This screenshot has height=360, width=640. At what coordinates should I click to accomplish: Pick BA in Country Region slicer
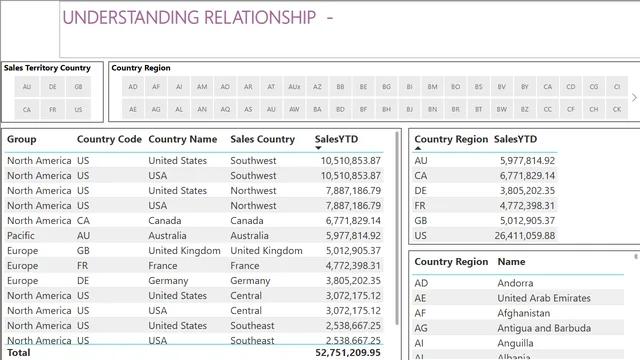click(317, 109)
